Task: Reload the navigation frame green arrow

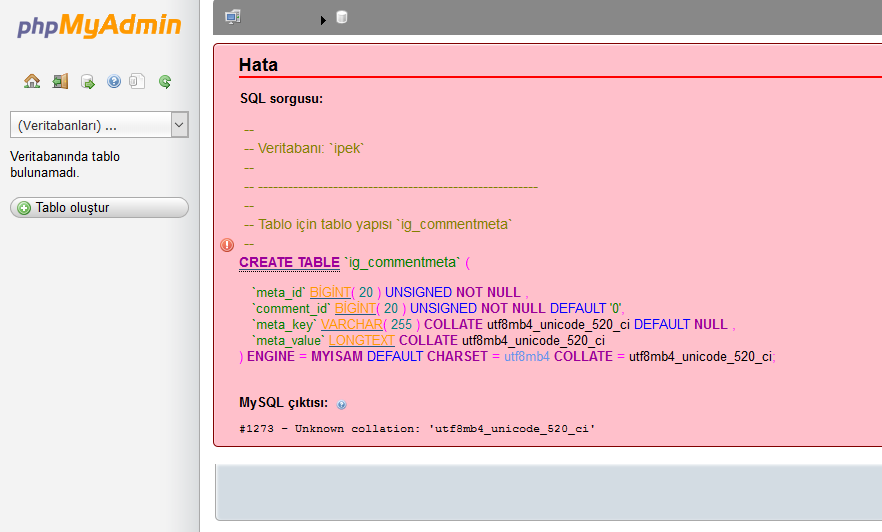Action: pos(165,82)
